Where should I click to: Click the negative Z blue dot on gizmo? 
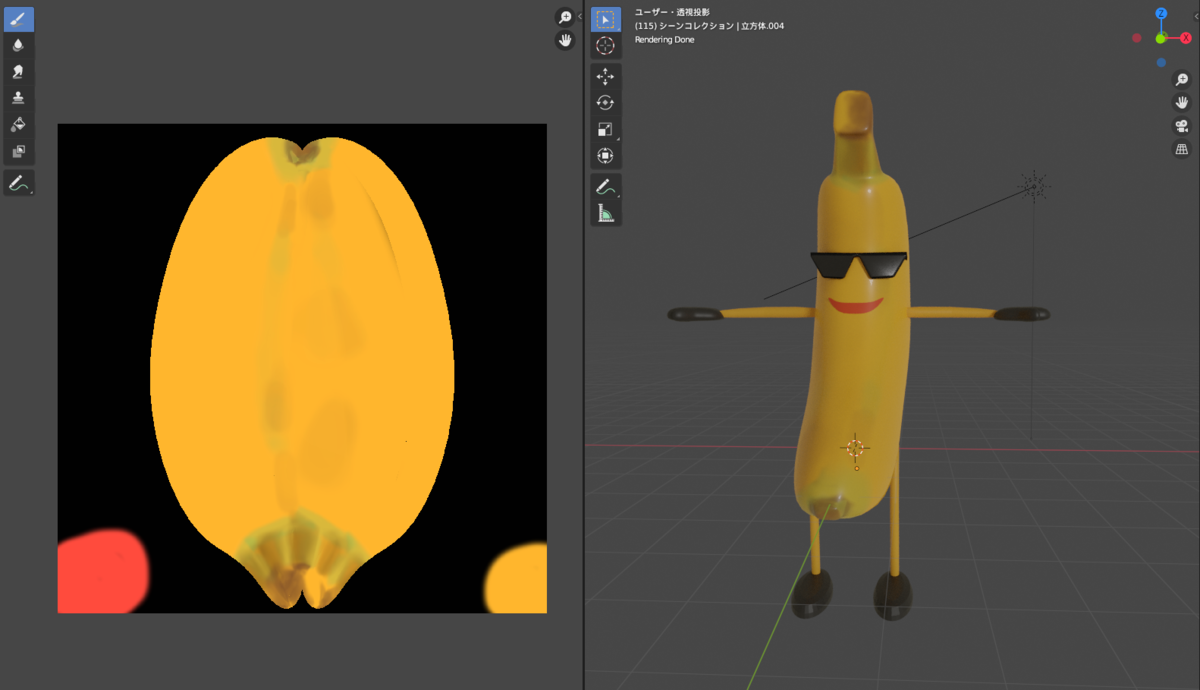(x=1161, y=62)
